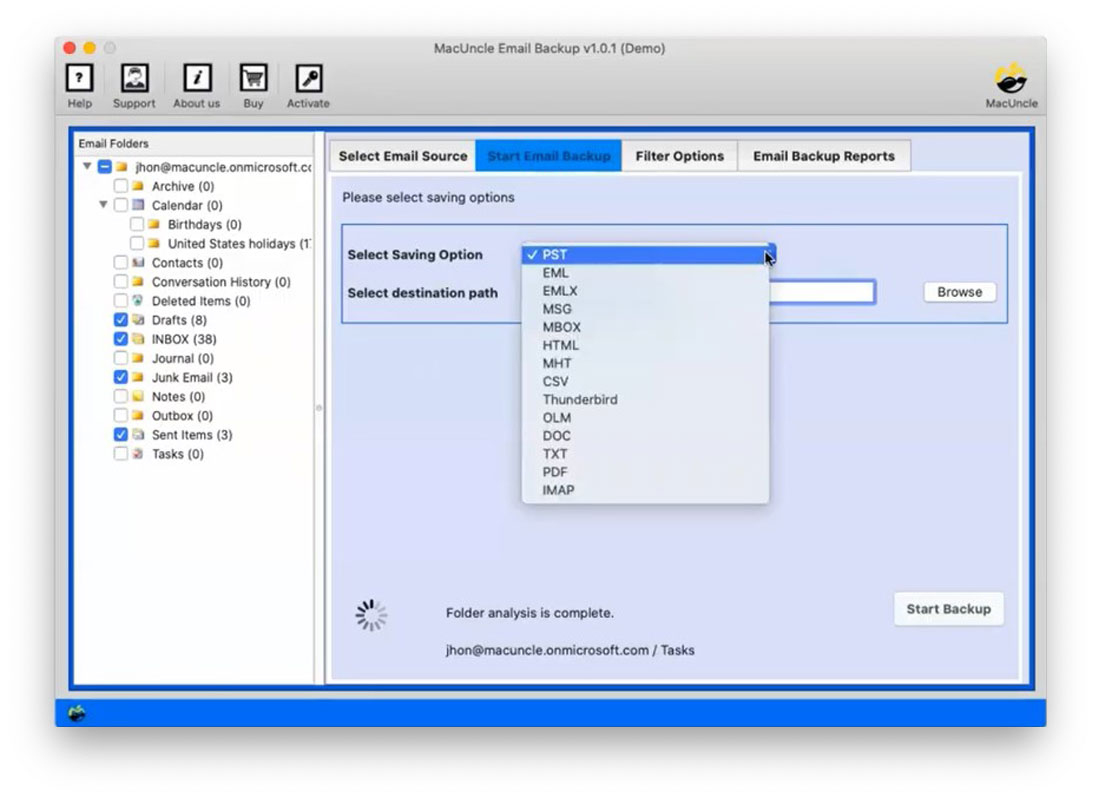The width and height of the screenshot is (1096, 799).
Task: Uncheck the Drafts (8) checkbox
Action: point(120,319)
